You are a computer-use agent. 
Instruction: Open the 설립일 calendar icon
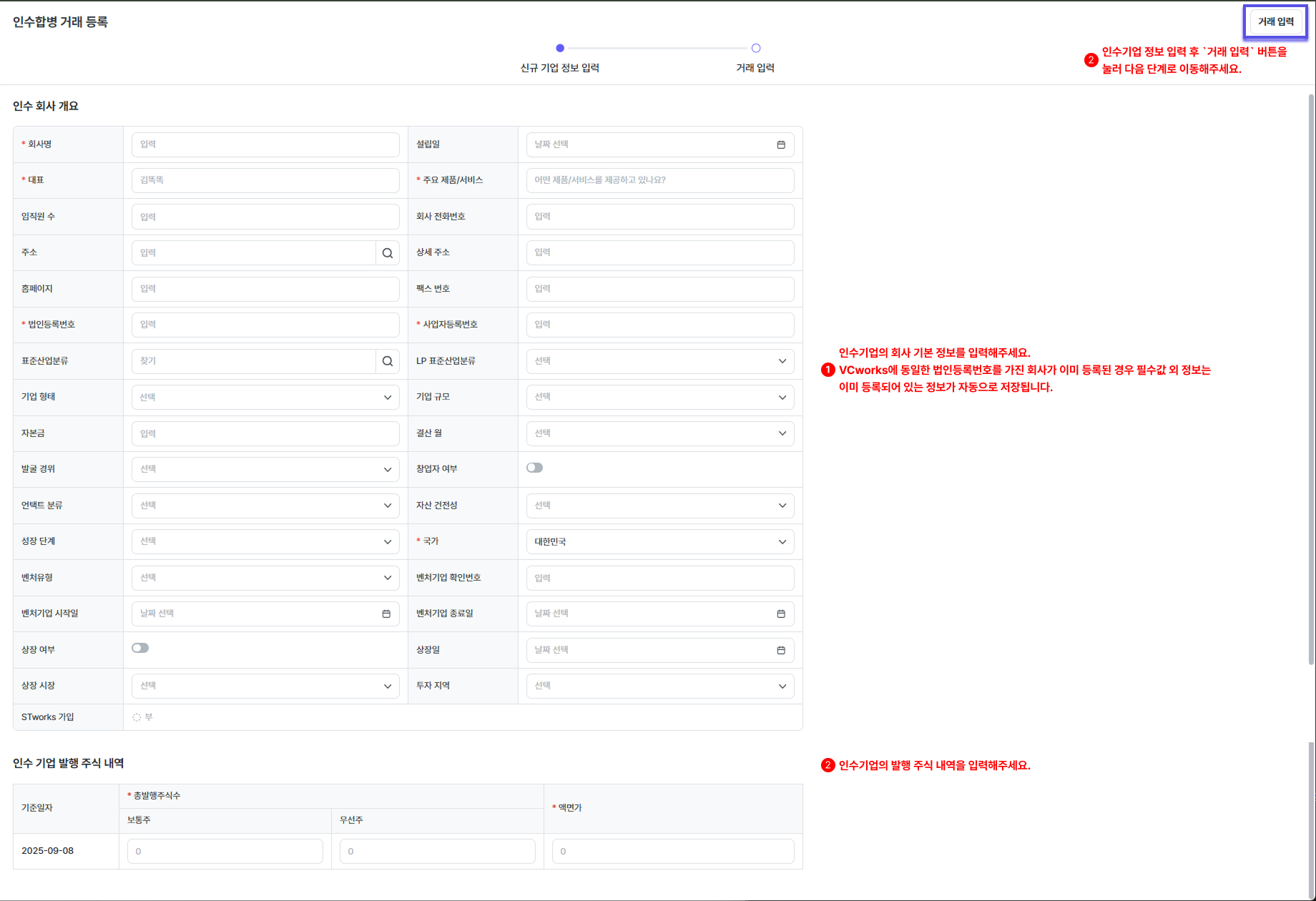pyautogui.click(x=781, y=145)
